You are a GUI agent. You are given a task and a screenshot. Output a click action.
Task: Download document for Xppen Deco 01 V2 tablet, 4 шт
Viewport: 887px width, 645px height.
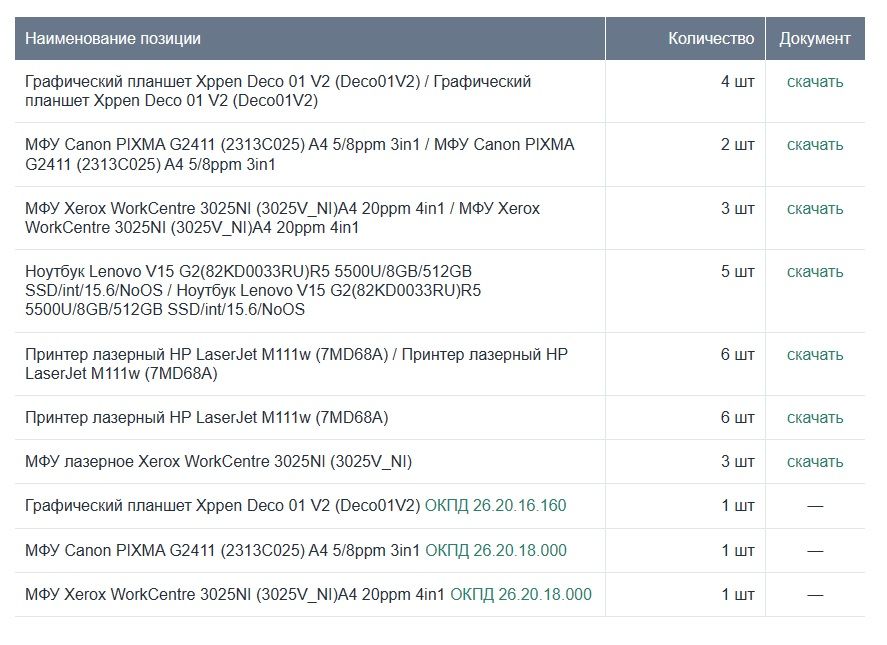click(x=814, y=82)
